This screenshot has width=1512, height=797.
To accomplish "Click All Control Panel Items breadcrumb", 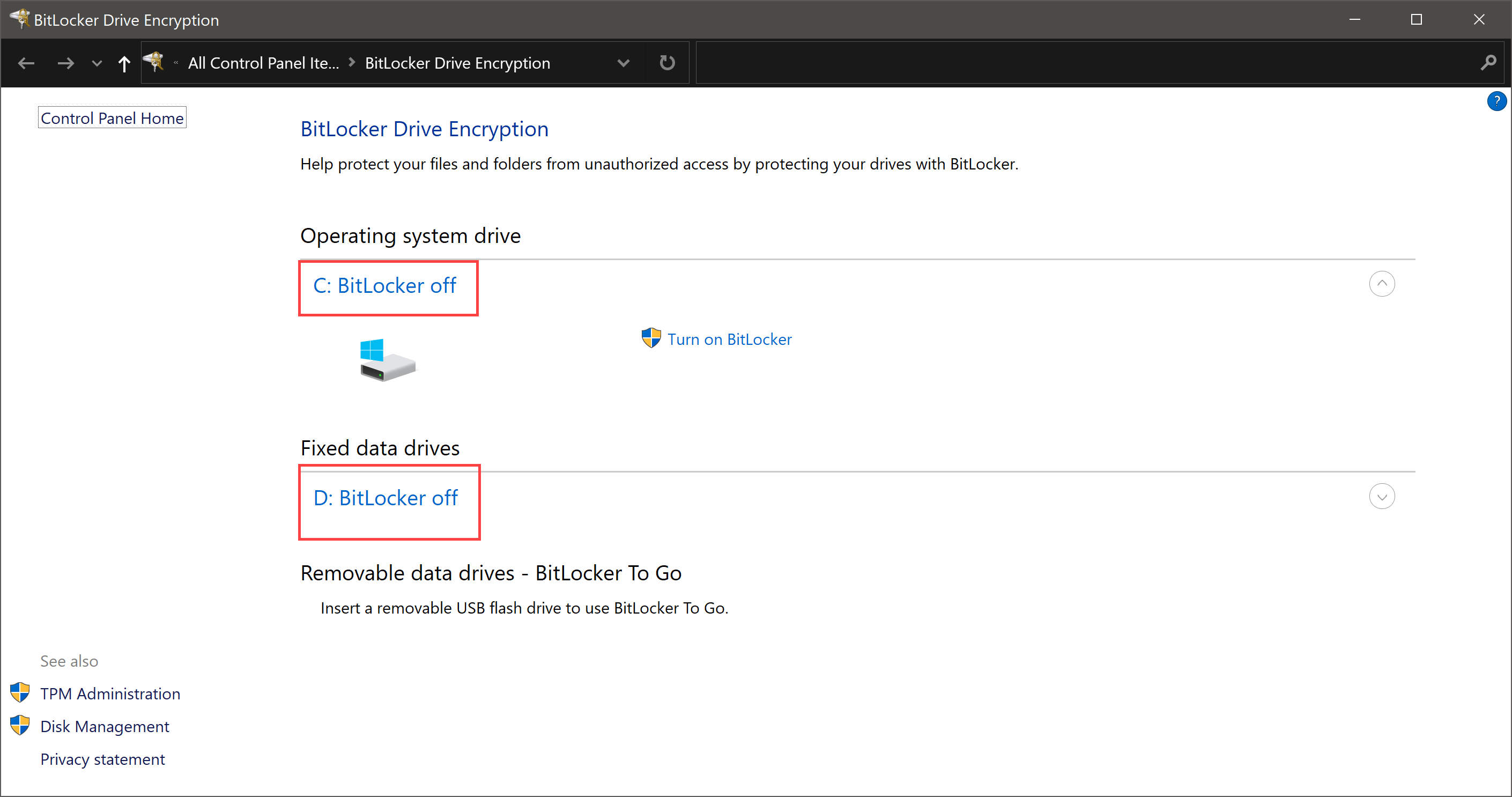I will click(x=264, y=63).
